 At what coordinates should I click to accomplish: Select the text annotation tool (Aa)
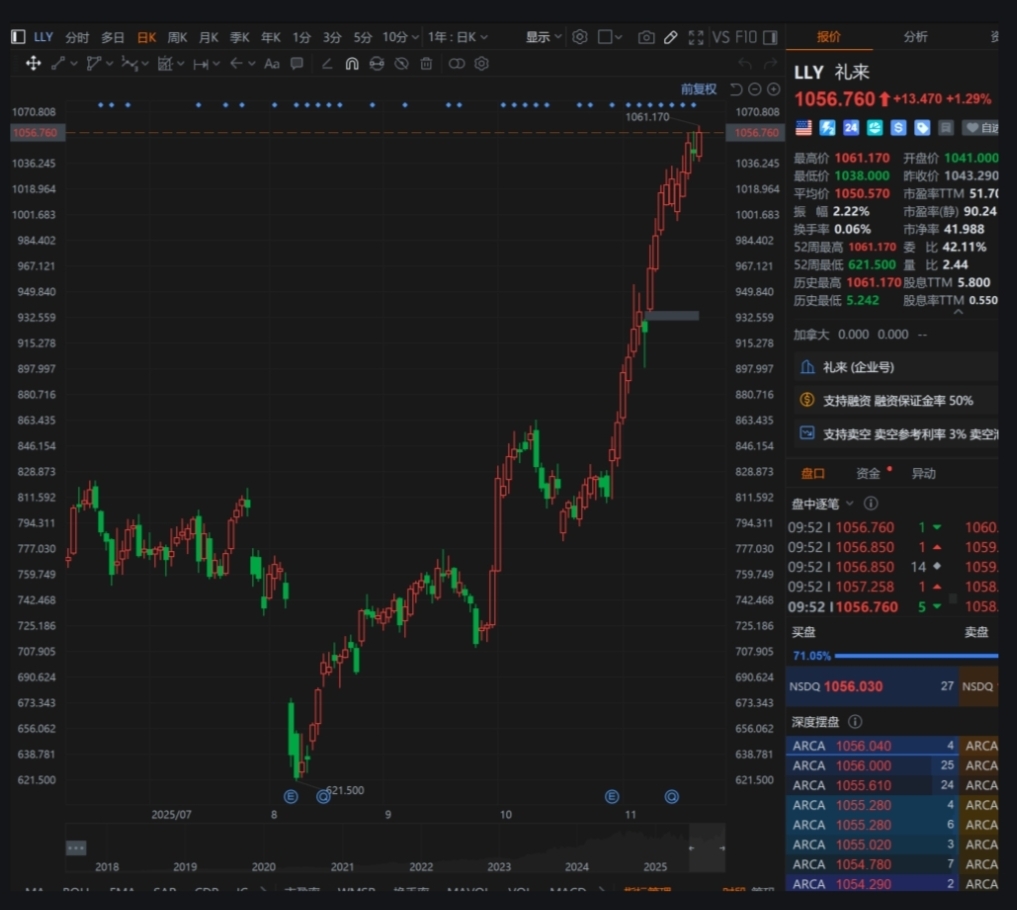[x=271, y=63]
